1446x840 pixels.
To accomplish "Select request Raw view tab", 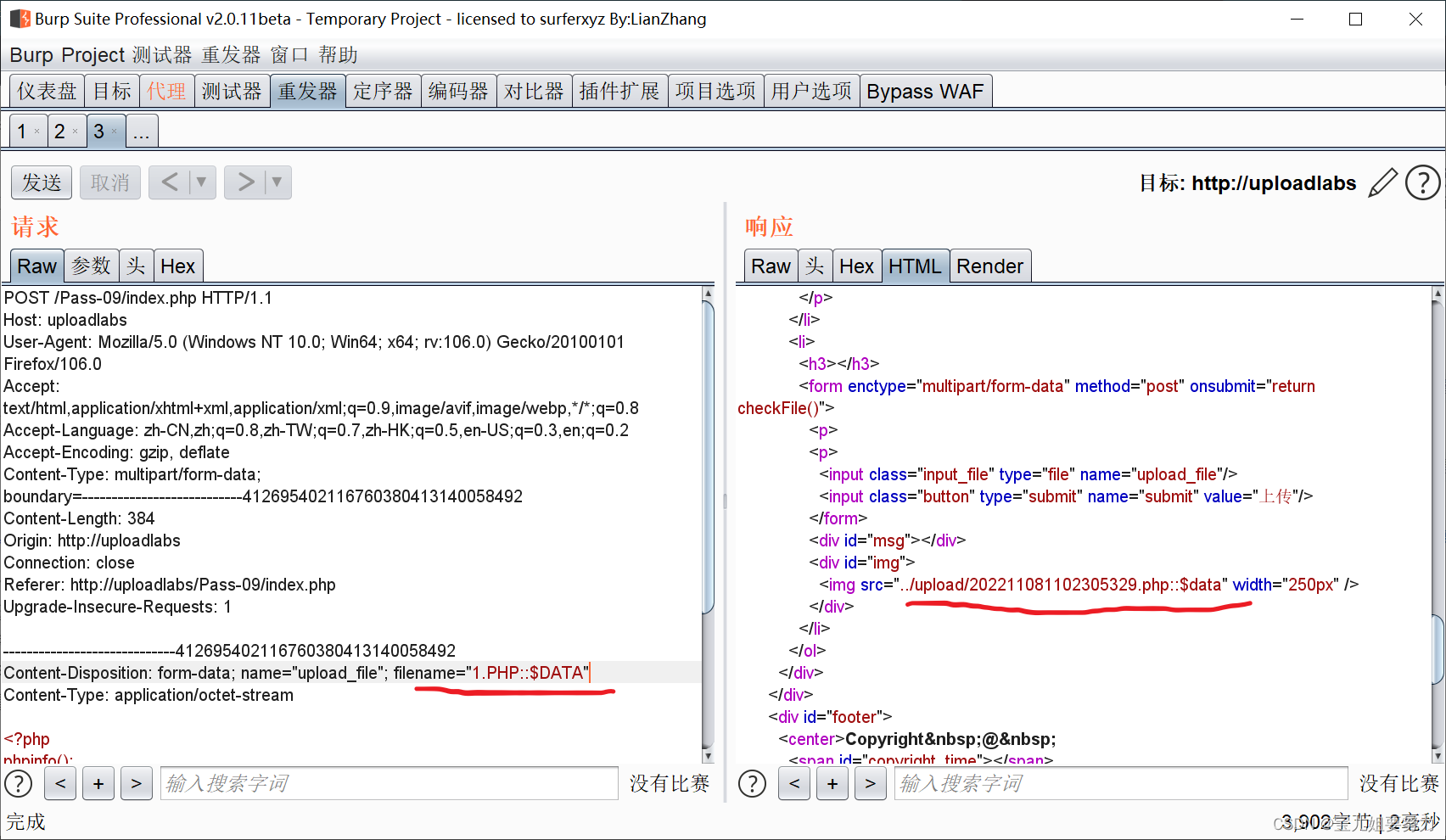I will [37, 266].
